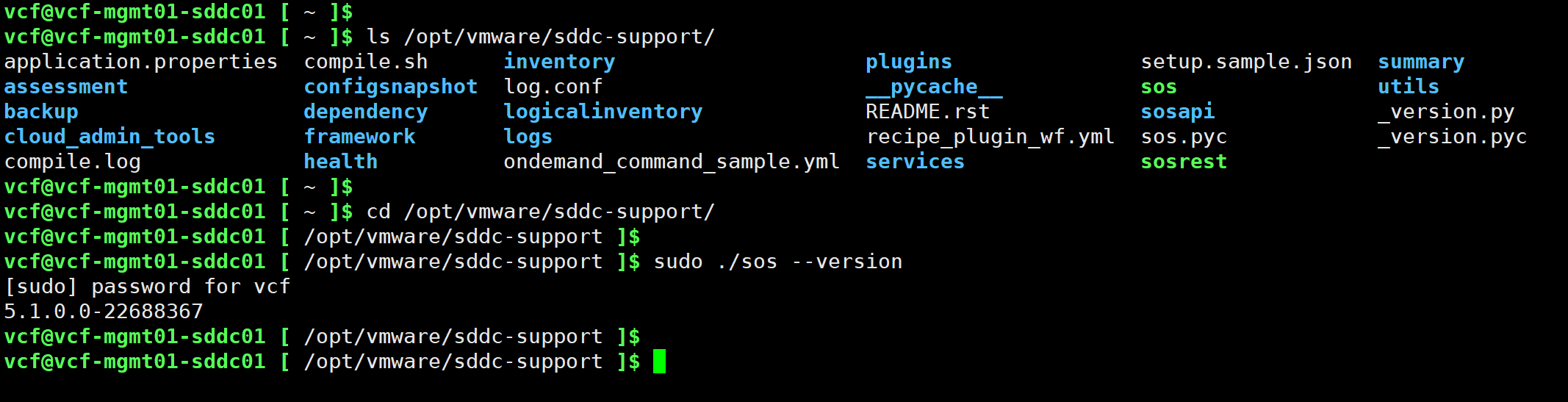Viewport: 1568px width, 402px height.
Task: Click the logicalinventory directory entry
Action: pyautogui.click(x=603, y=112)
